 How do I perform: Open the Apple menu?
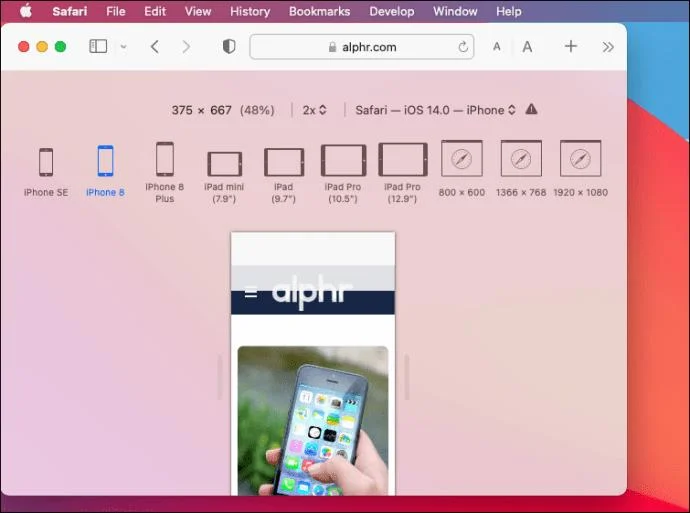click(x=26, y=11)
